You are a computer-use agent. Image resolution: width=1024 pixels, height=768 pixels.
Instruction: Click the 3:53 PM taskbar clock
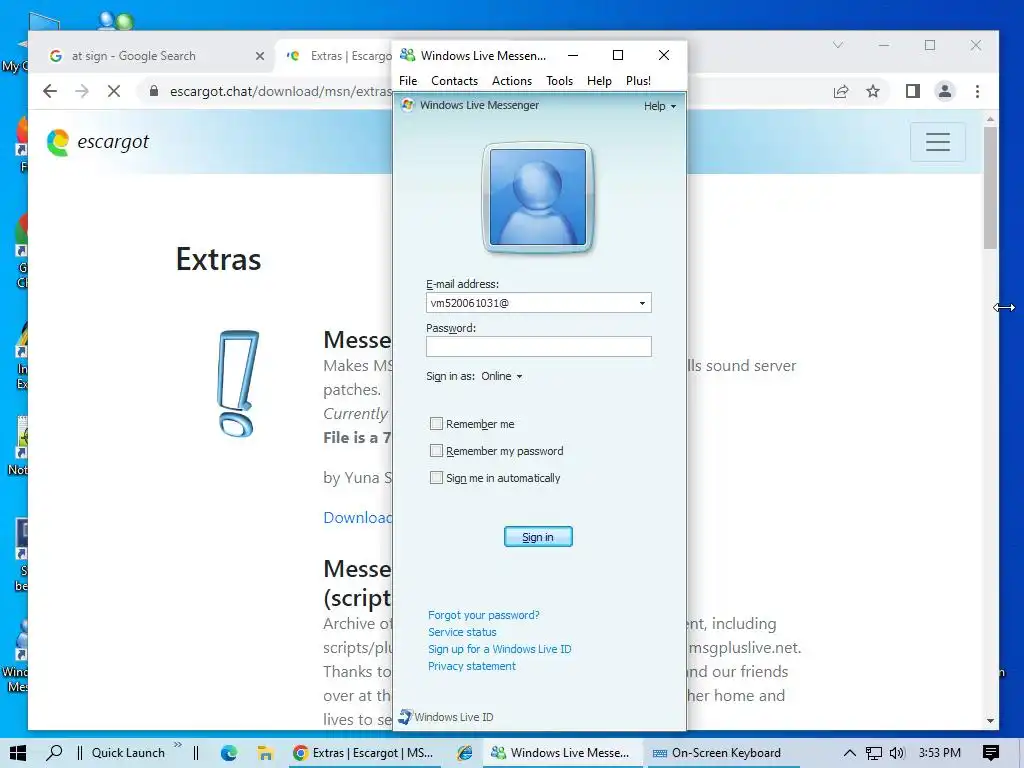pyautogui.click(x=939, y=753)
